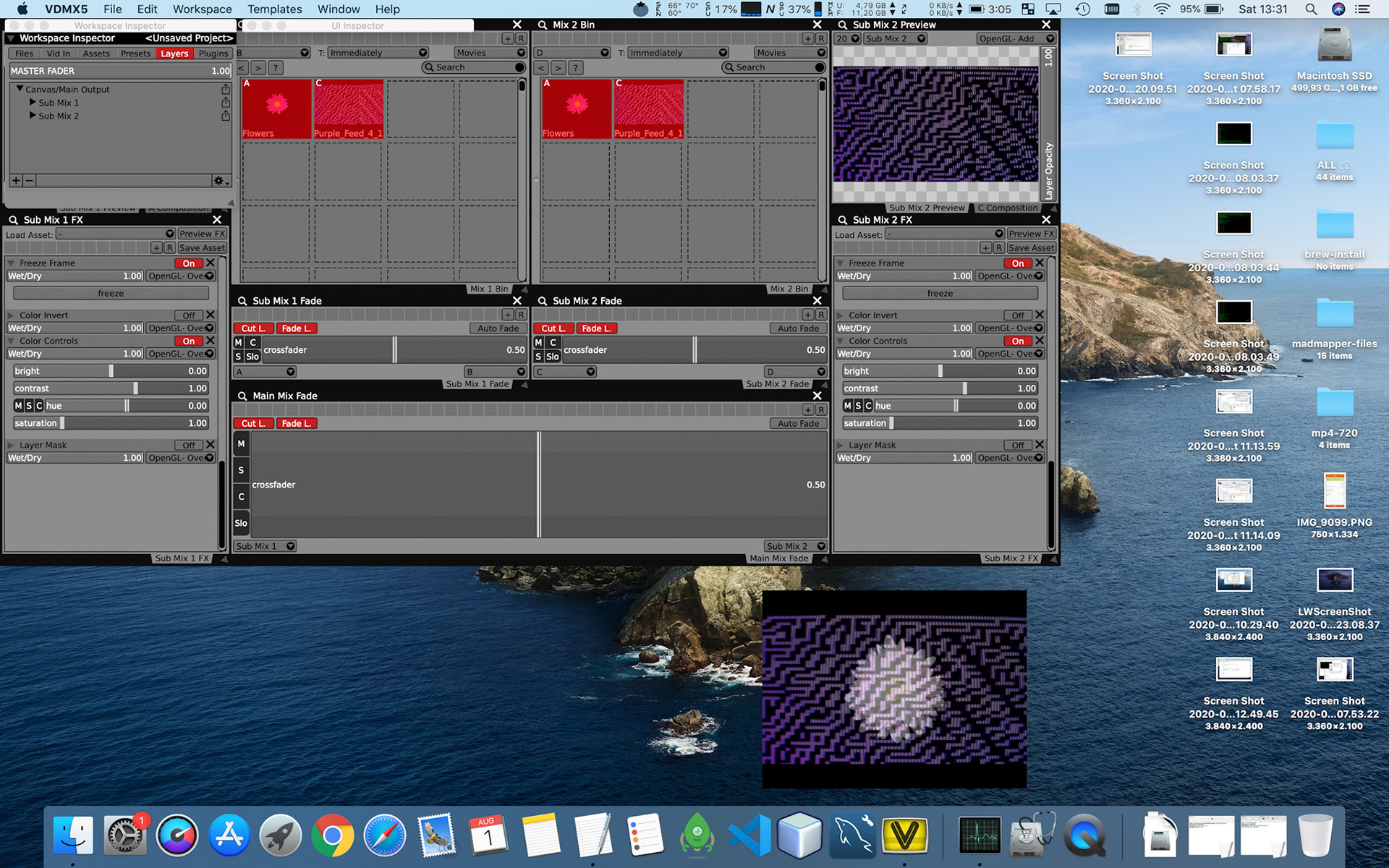The width and height of the screenshot is (1389, 868).
Task: Enable Color Invert in Sub Mix 2 FX
Action: click(x=1017, y=315)
